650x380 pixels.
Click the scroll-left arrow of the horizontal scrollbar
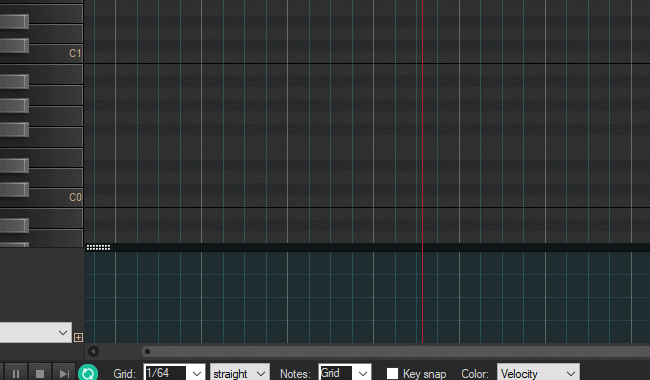tap(93, 351)
